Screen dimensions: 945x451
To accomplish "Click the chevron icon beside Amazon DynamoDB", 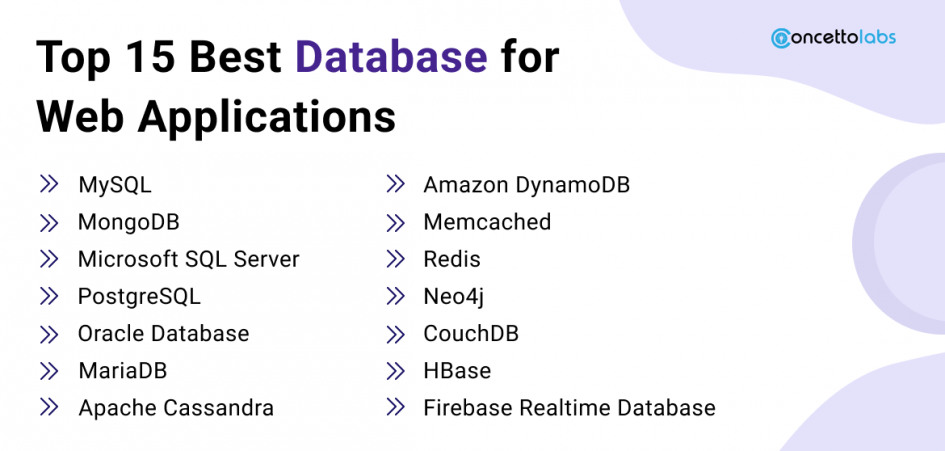I will [x=396, y=184].
